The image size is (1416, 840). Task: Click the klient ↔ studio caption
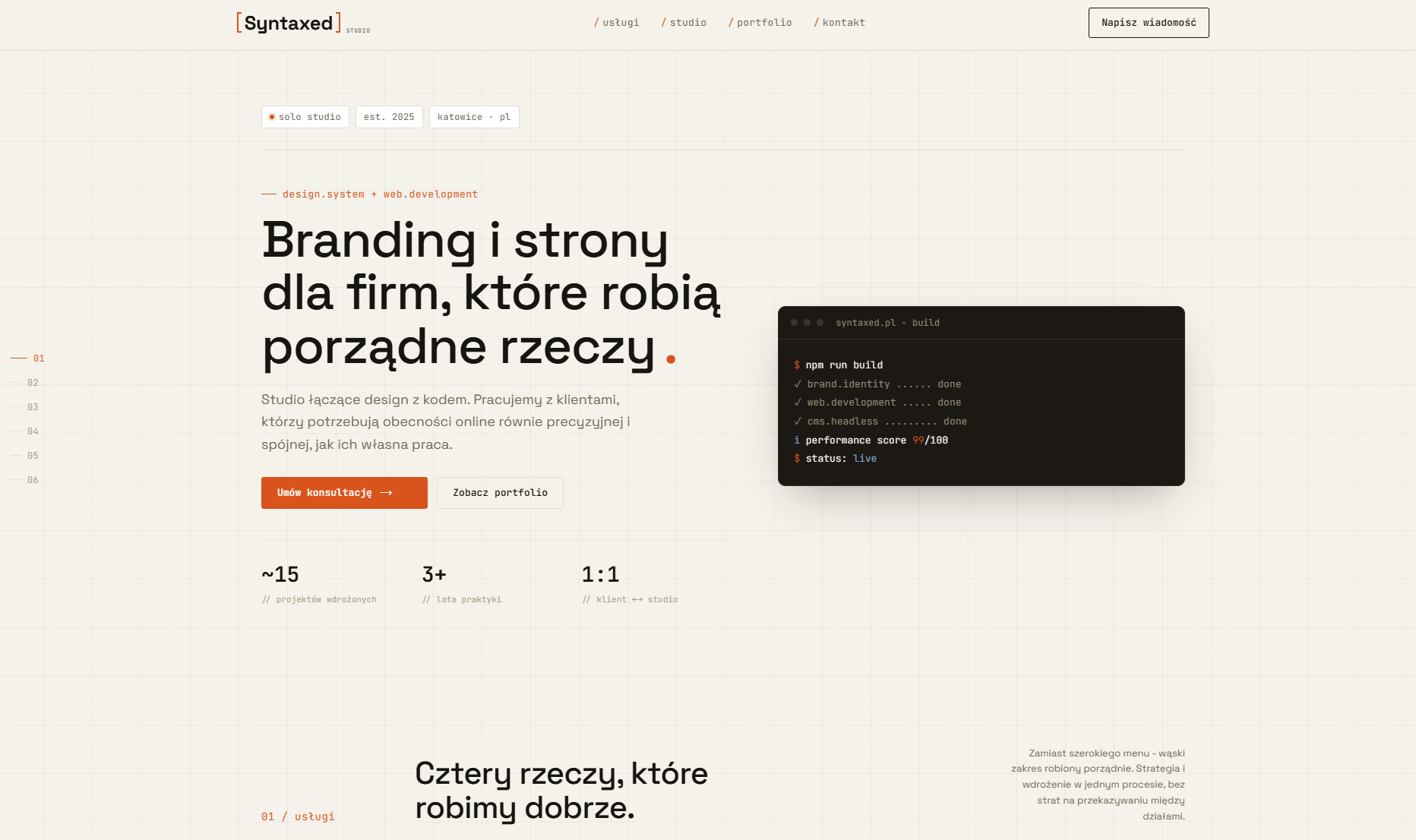pos(630,600)
